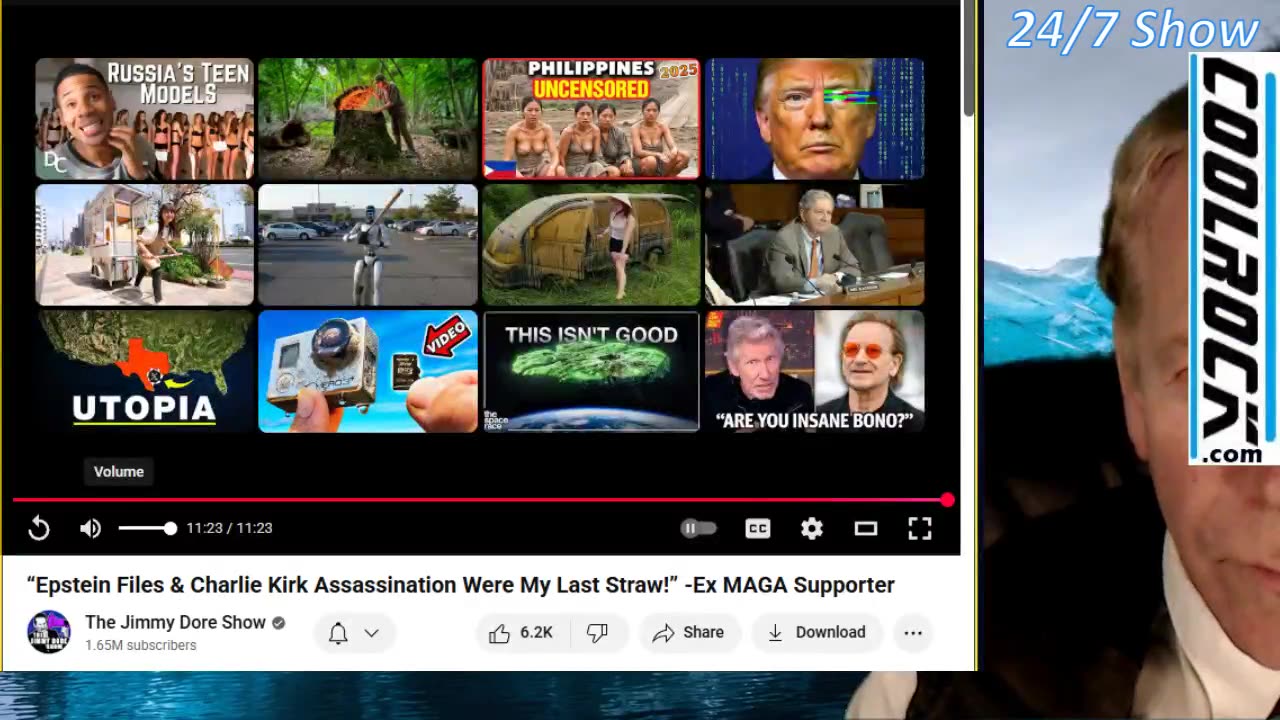Open the robot in parking lot video
The image size is (1280, 720).
coord(368,244)
